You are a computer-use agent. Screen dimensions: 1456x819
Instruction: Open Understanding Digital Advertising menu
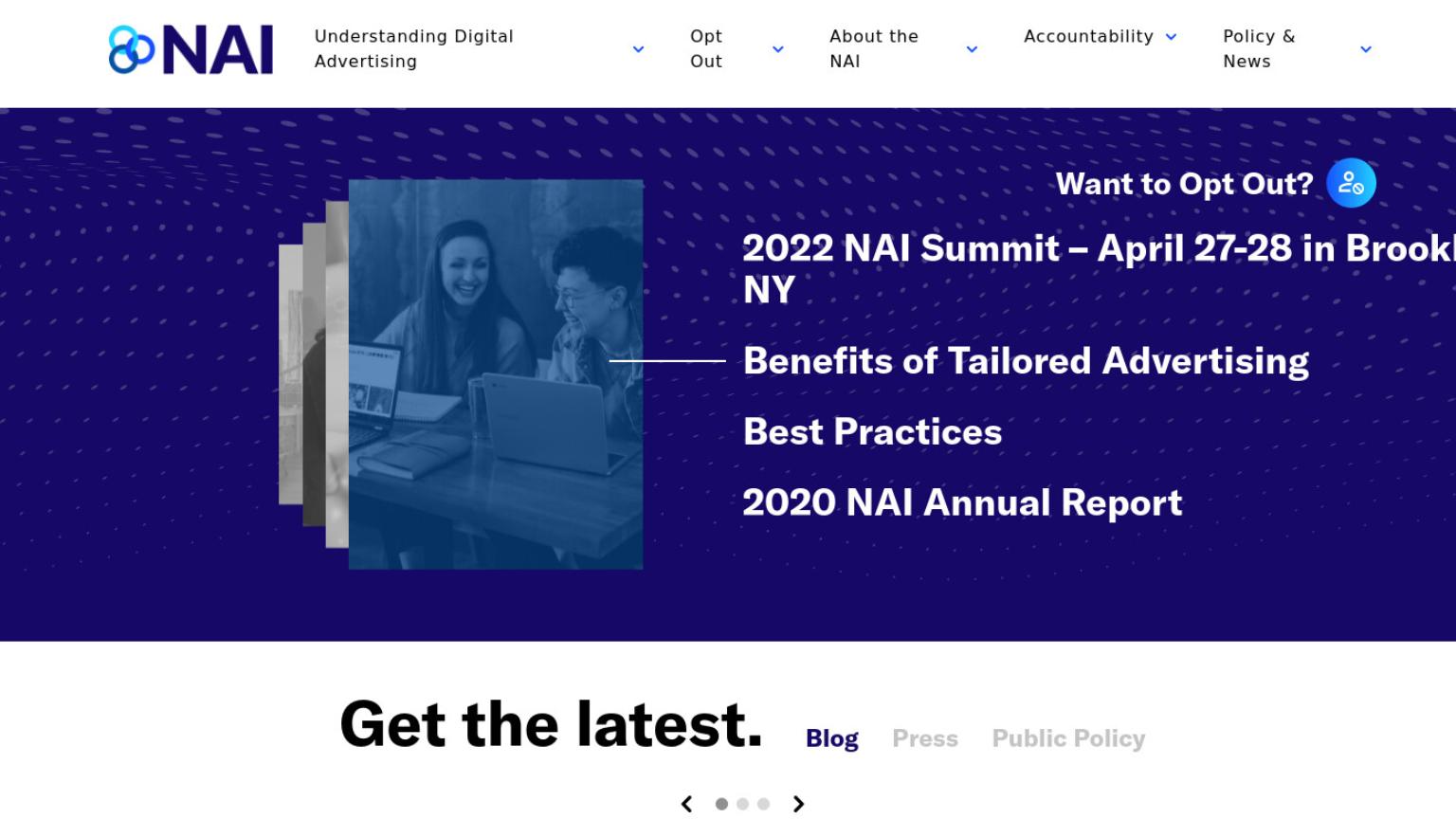414,48
